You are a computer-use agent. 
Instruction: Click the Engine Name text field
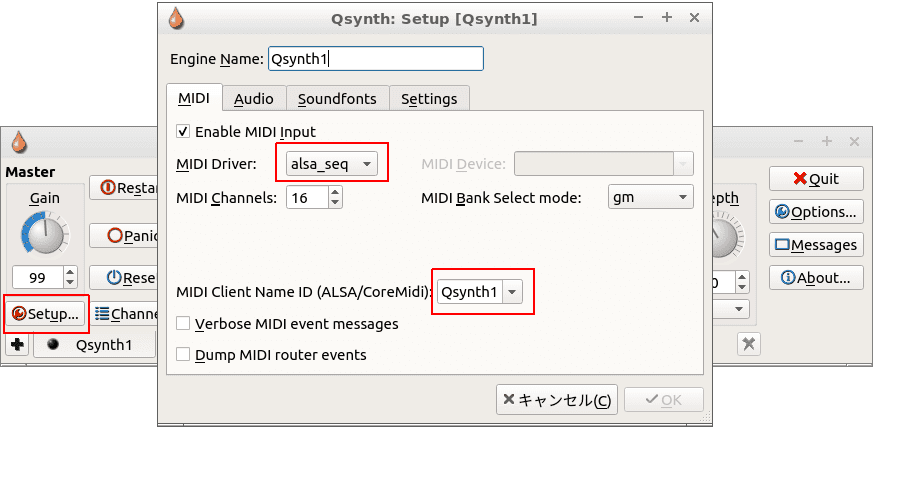[375, 59]
